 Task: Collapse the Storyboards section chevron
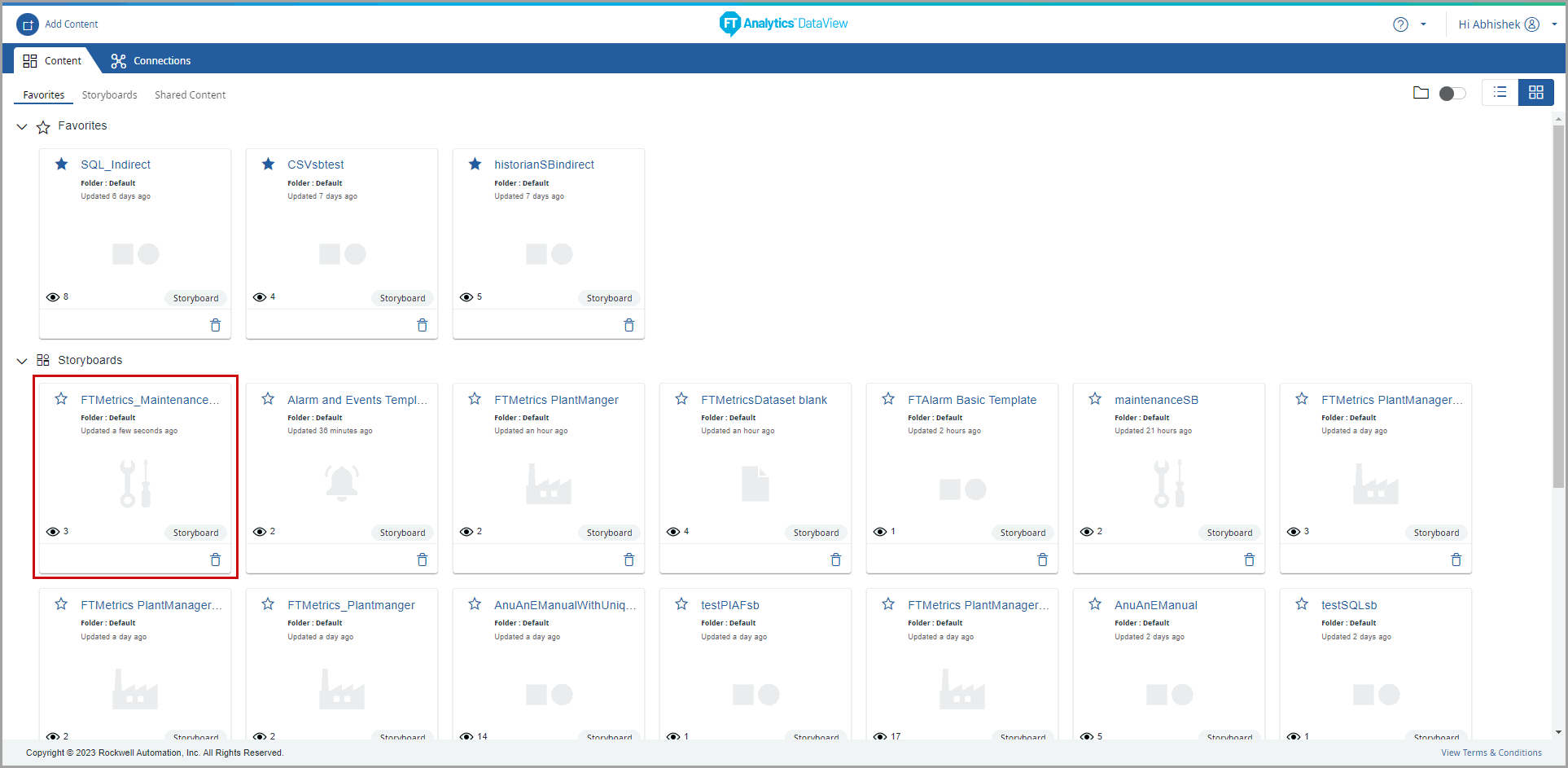[x=22, y=361]
